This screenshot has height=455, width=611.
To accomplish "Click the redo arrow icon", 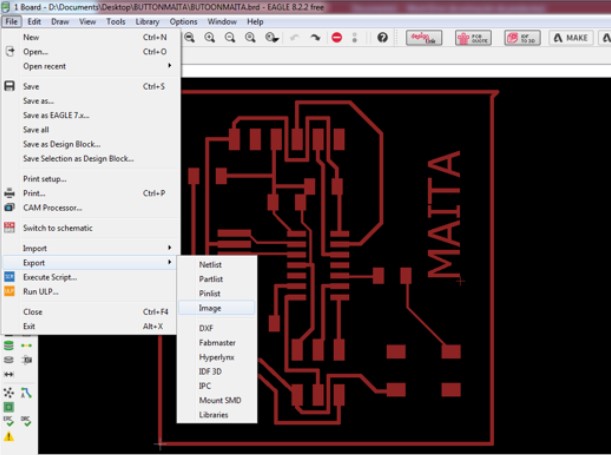I will [315, 37].
